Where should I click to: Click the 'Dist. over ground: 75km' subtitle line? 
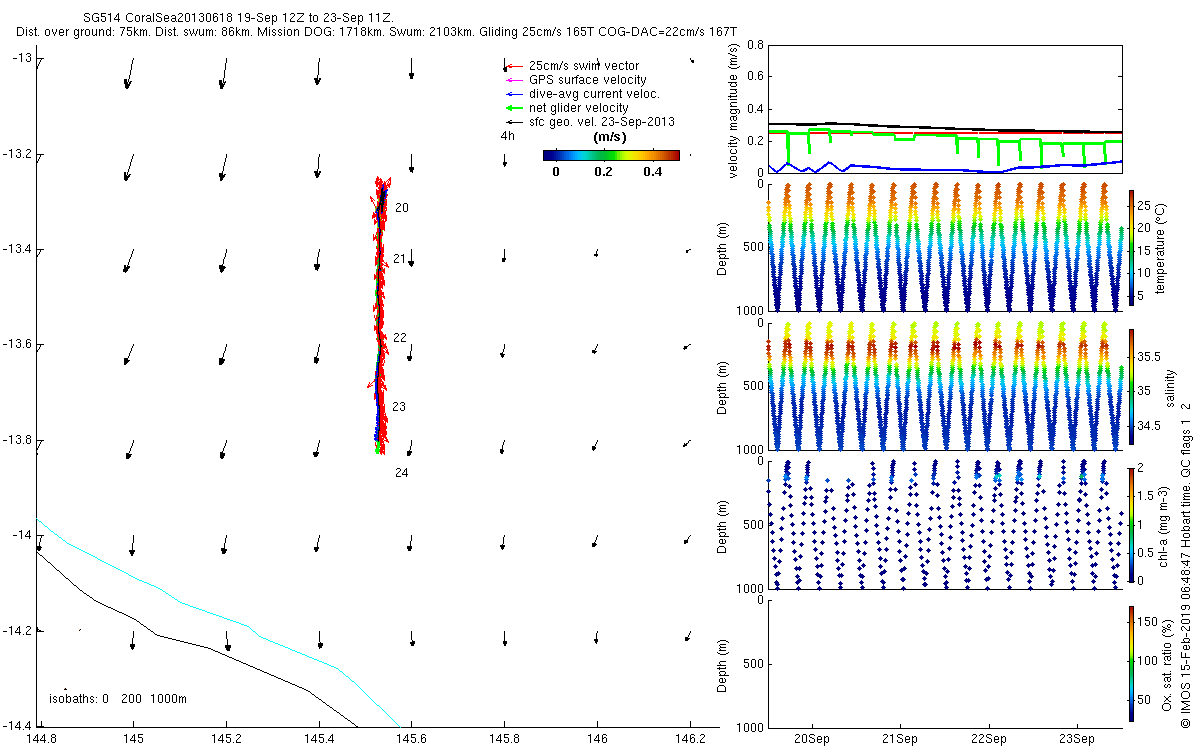[x=377, y=33]
